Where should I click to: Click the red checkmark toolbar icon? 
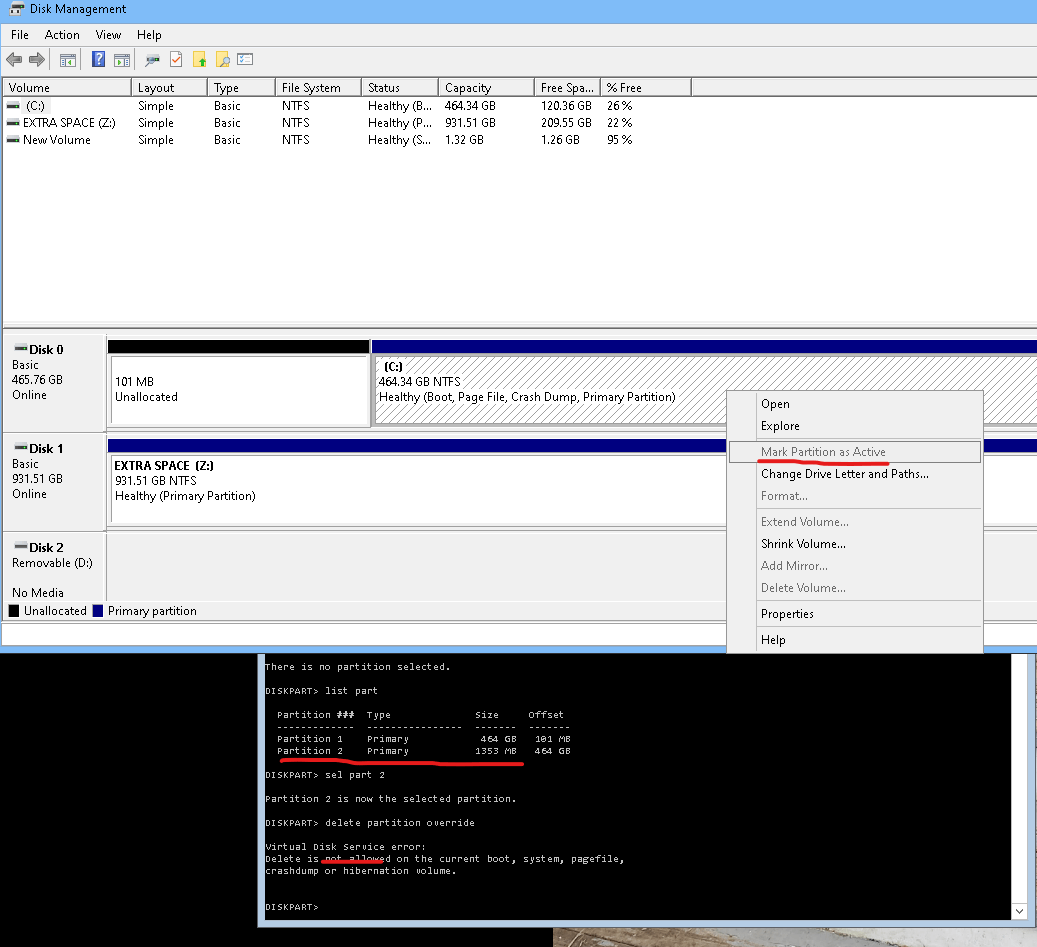[x=175, y=60]
